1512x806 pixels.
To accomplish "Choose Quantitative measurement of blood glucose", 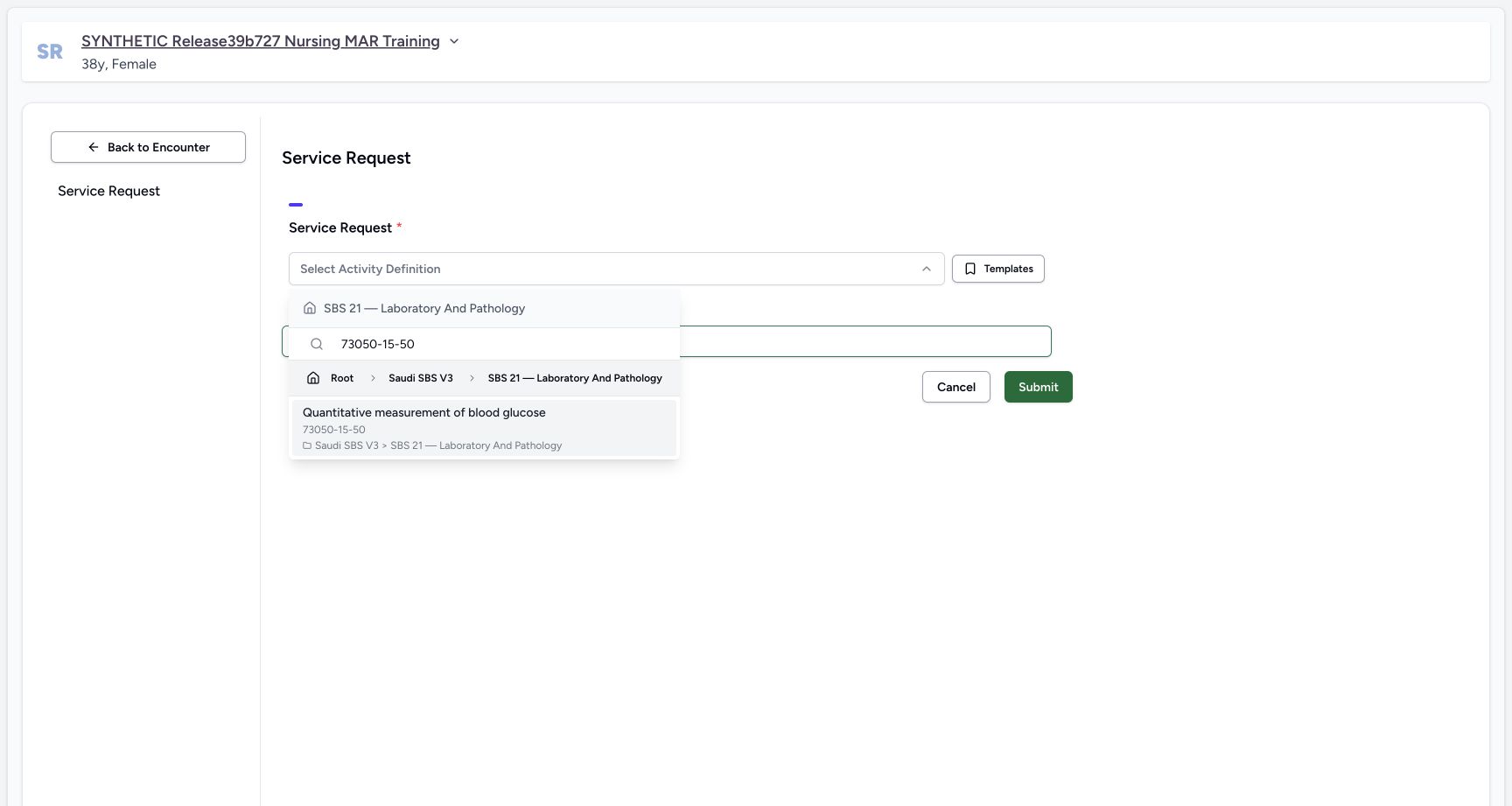I will pyautogui.click(x=484, y=428).
